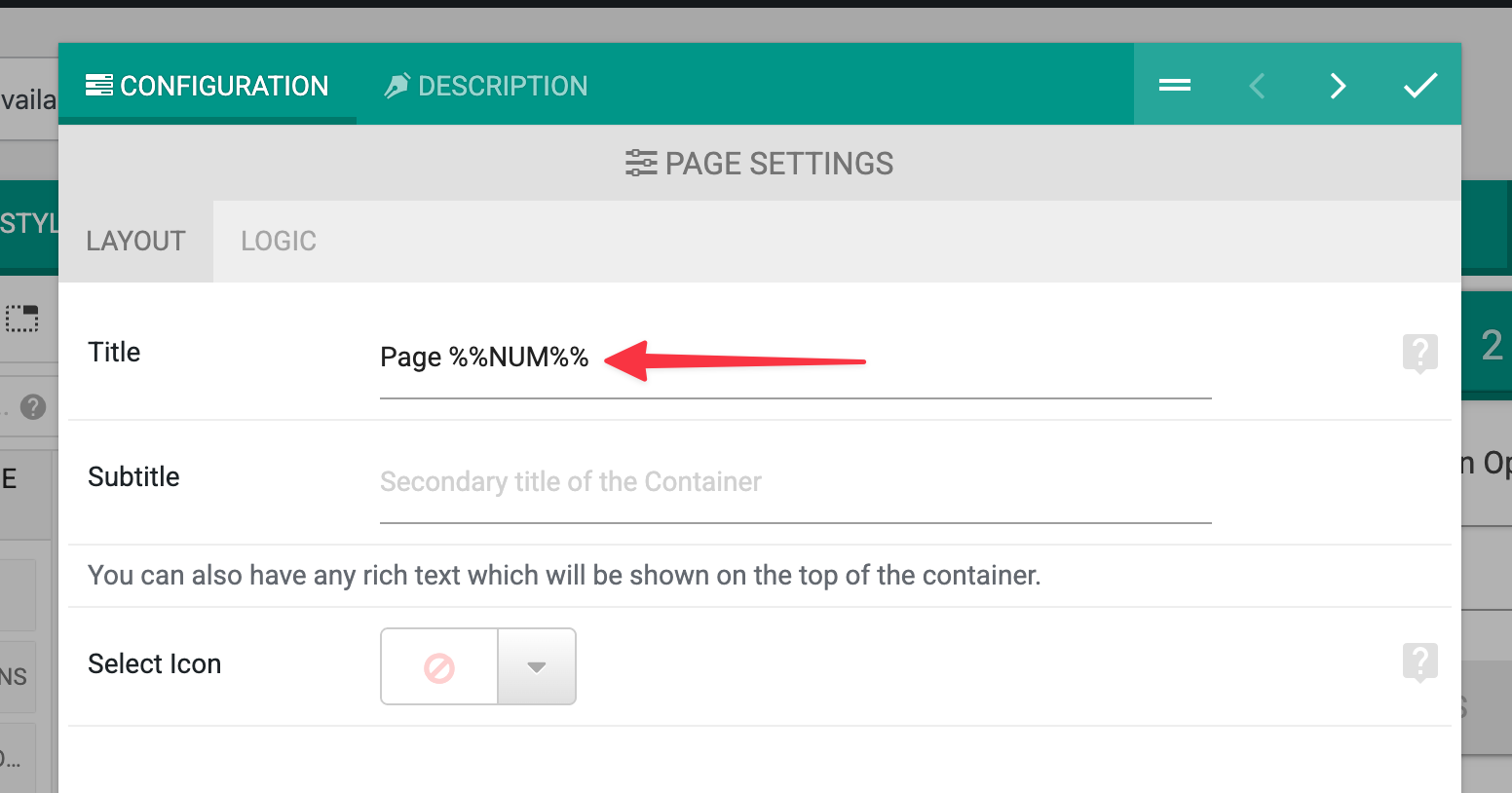Click the double-line drag handle icon
Viewport: 1512px width, 793px height.
1174,86
